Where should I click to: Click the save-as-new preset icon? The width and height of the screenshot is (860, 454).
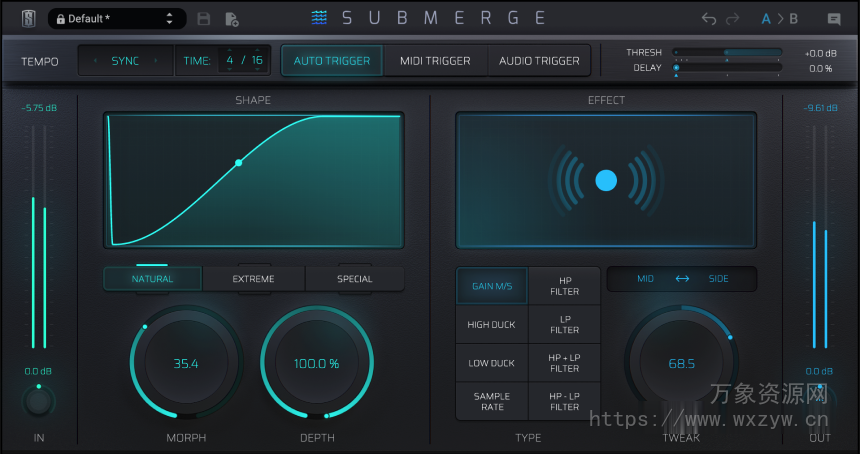point(232,19)
